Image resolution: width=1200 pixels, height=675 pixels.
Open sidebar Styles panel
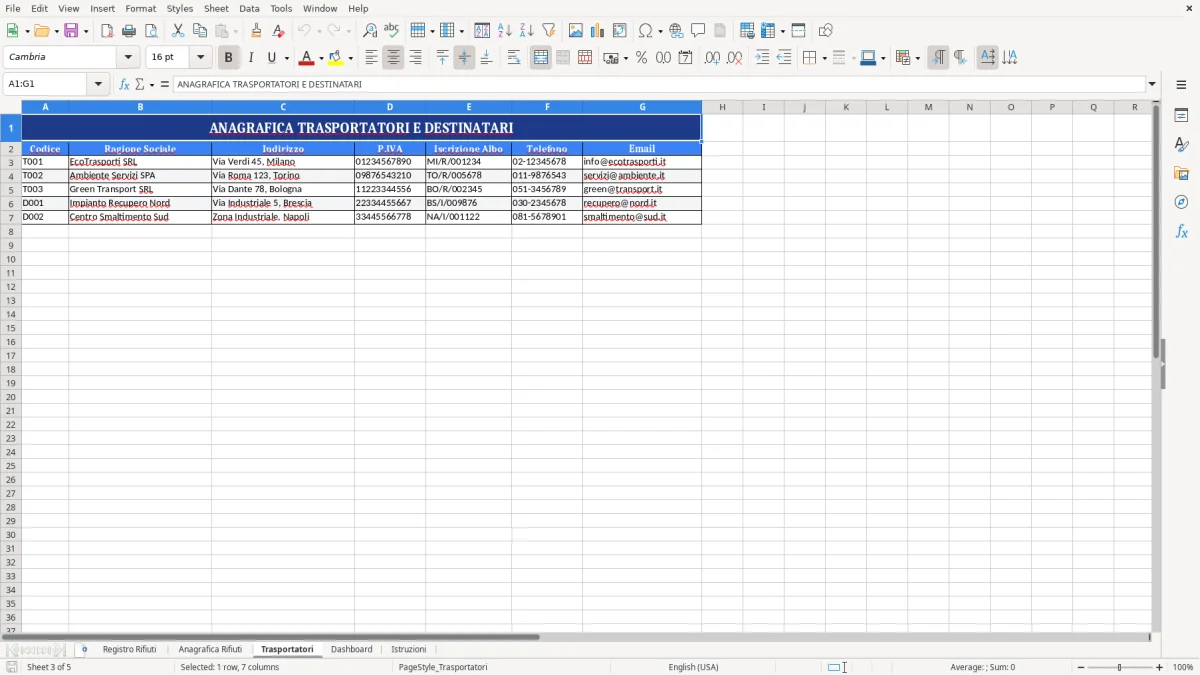click(1181, 144)
